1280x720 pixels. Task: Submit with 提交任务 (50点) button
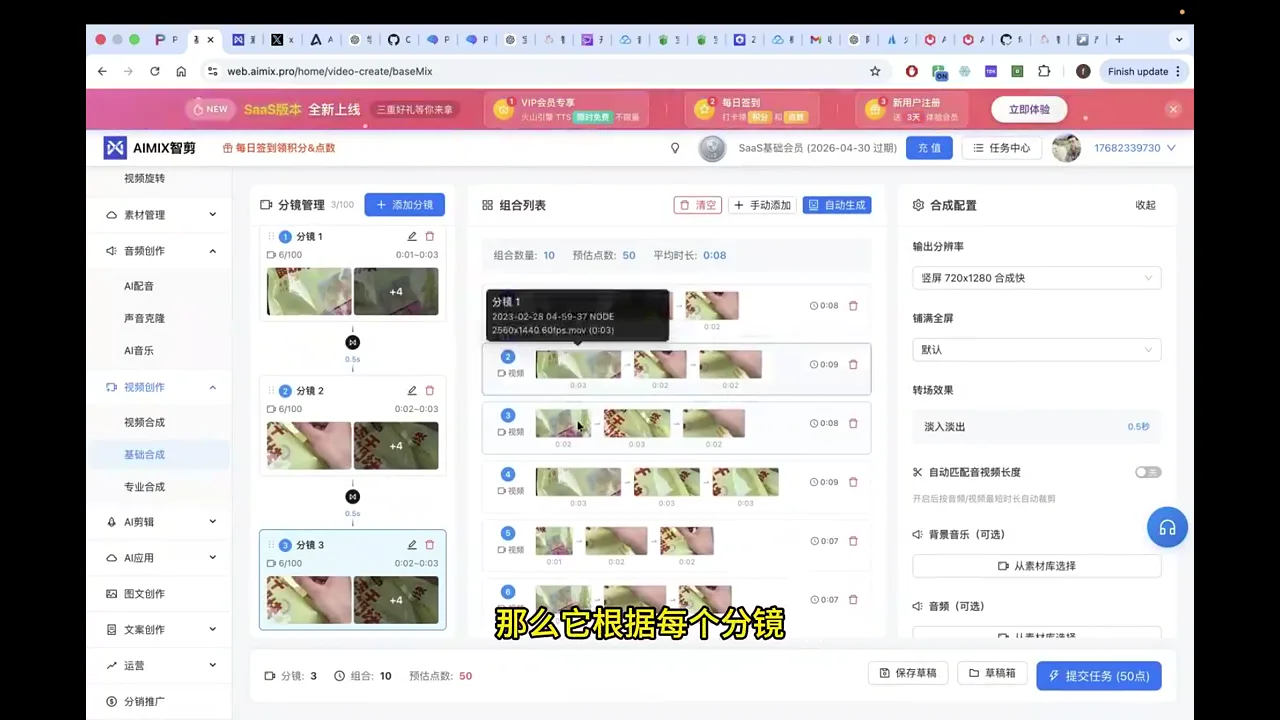pos(1099,676)
